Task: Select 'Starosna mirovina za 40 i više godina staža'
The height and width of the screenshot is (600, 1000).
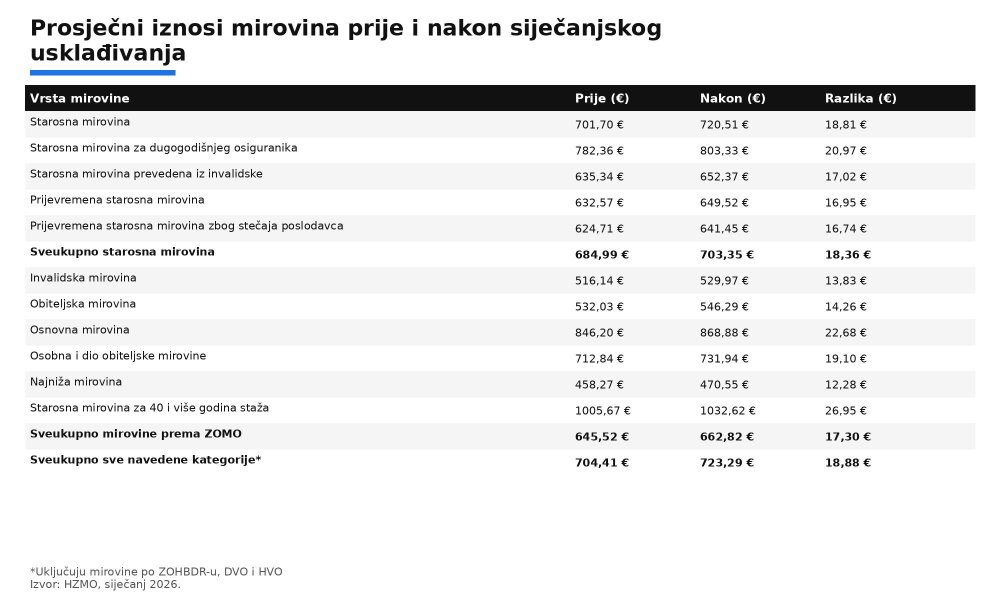Action: (149, 408)
